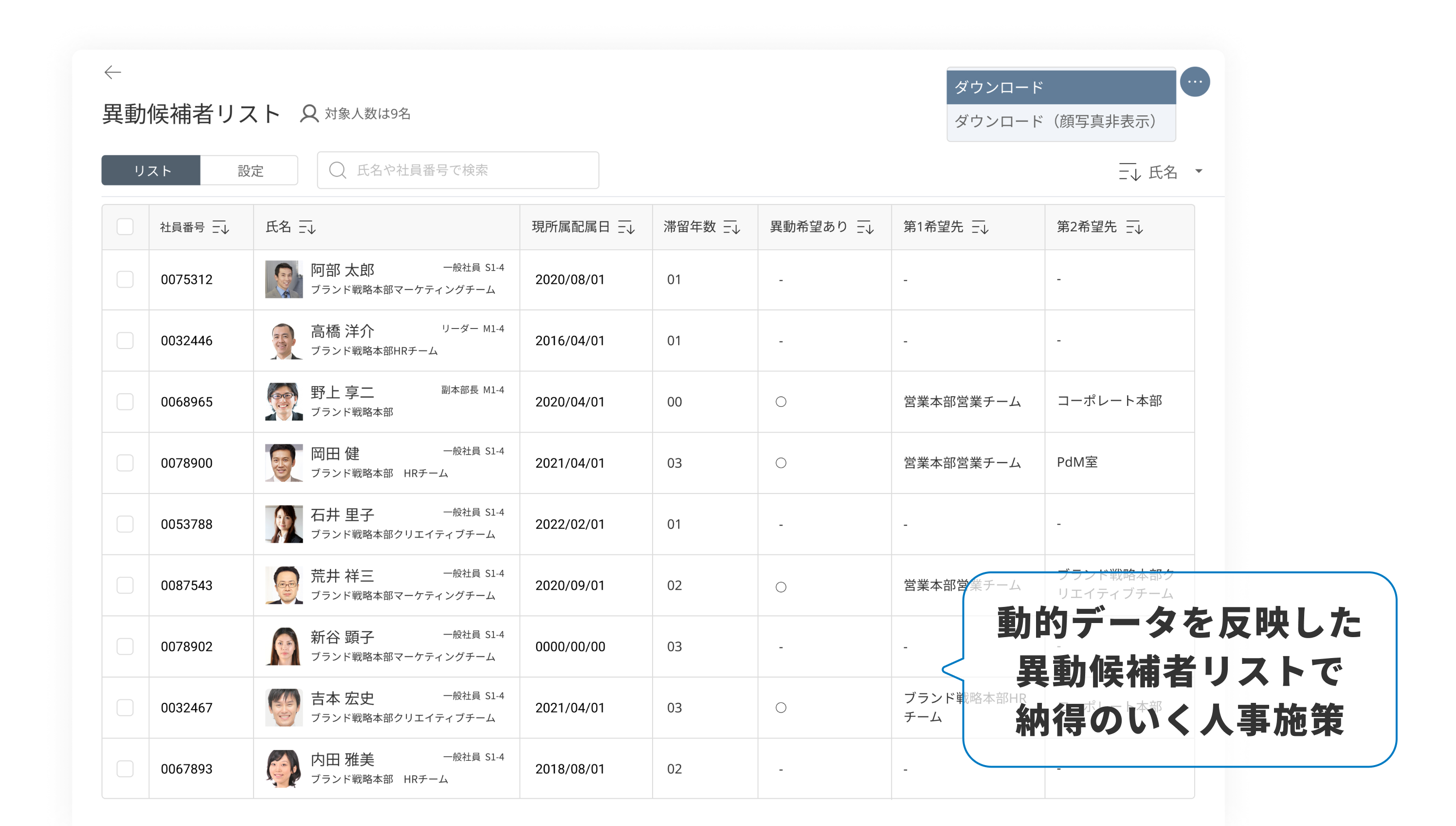Click the 異動希望 circle in 荒井 祥三's row
Viewport: 1456px width, 826px height.
pos(781,587)
